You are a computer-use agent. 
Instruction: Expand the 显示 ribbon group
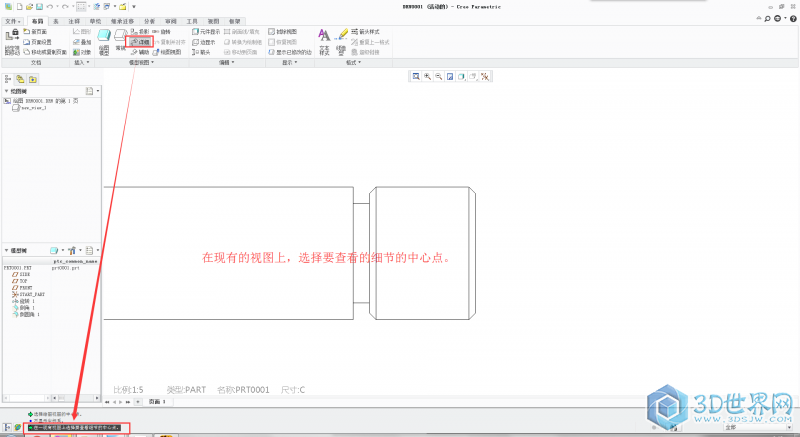[x=289, y=62]
